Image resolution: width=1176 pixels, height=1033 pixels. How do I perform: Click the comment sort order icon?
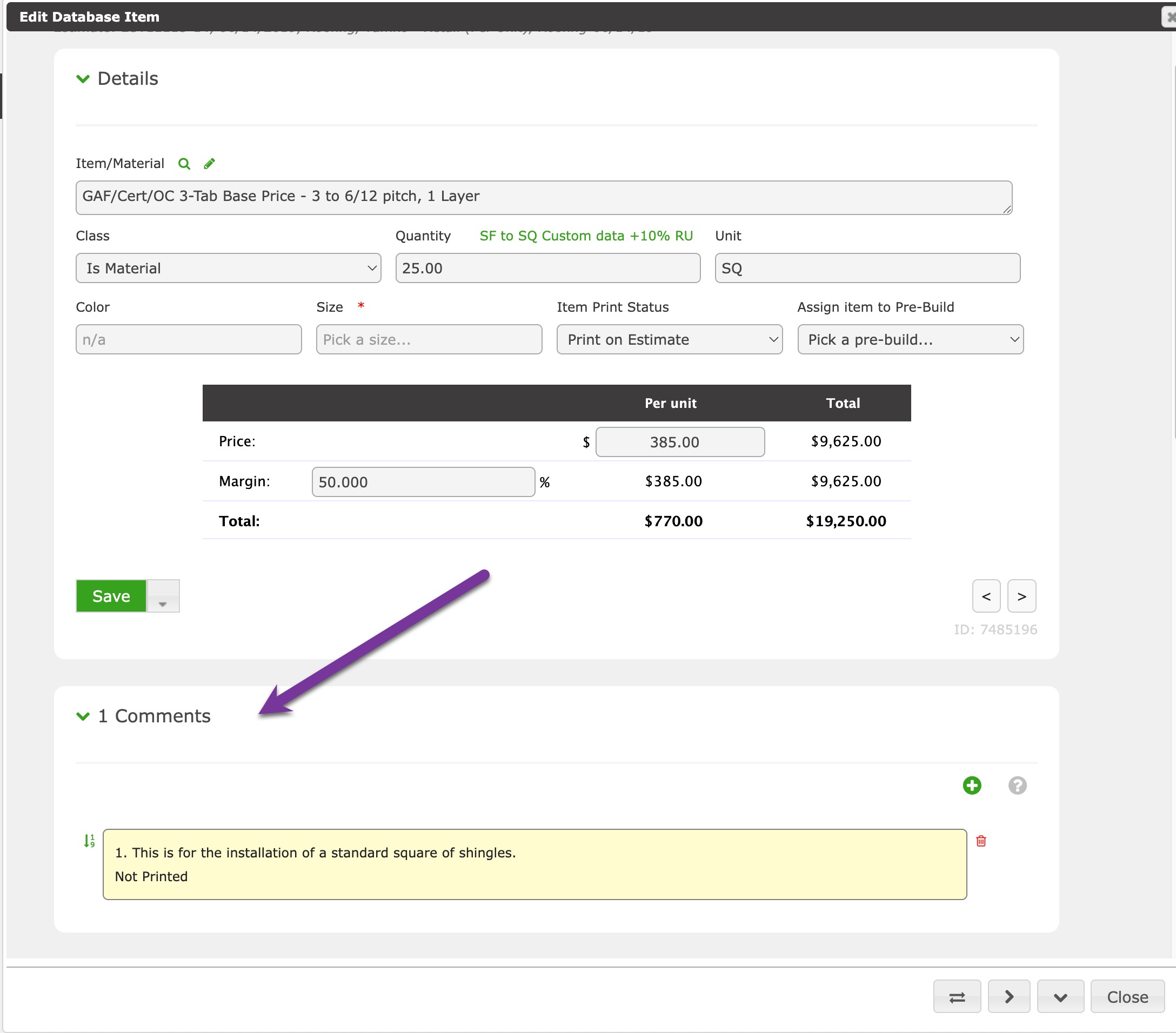[89, 841]
